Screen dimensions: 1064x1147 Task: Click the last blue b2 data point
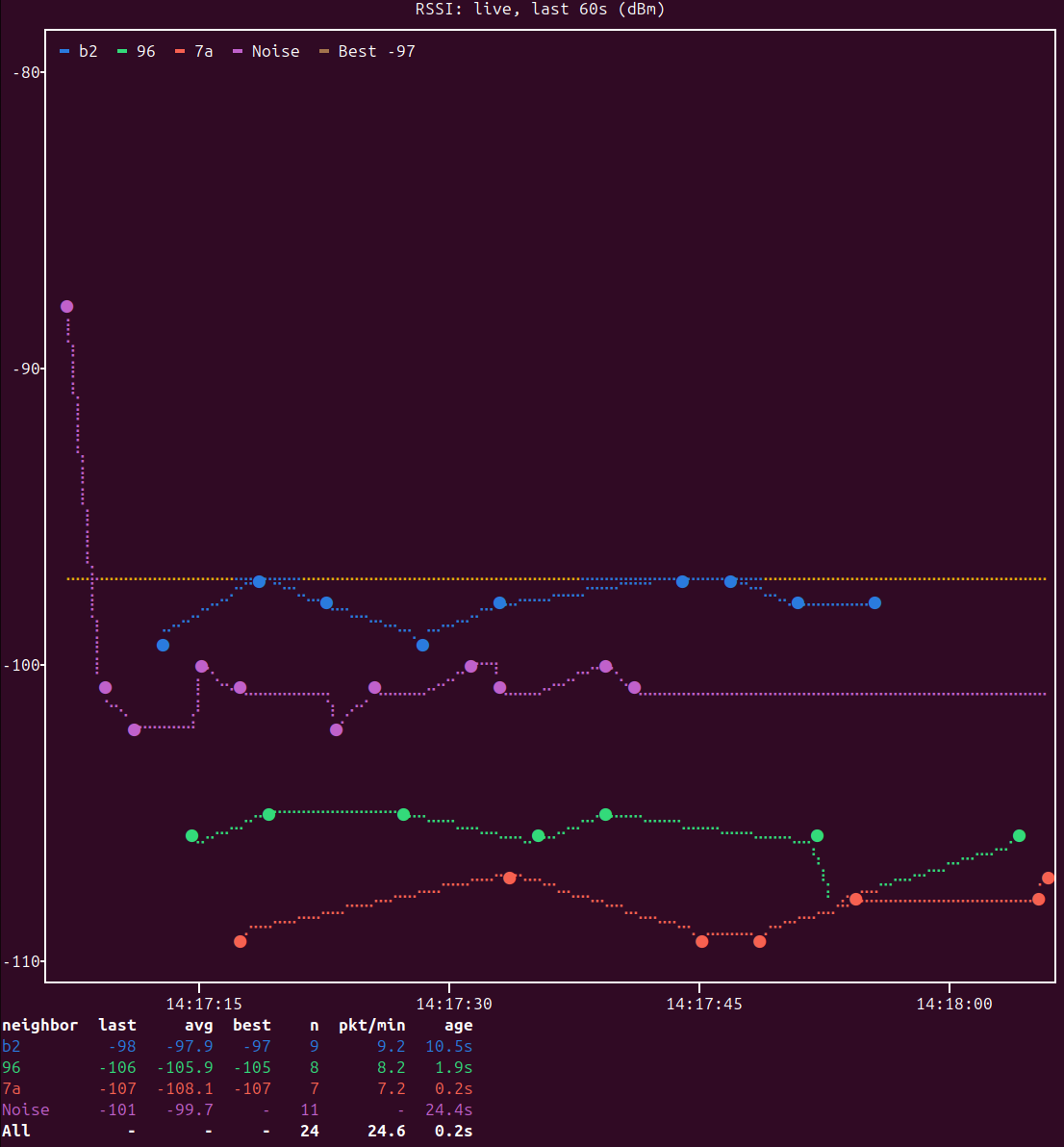874,602
